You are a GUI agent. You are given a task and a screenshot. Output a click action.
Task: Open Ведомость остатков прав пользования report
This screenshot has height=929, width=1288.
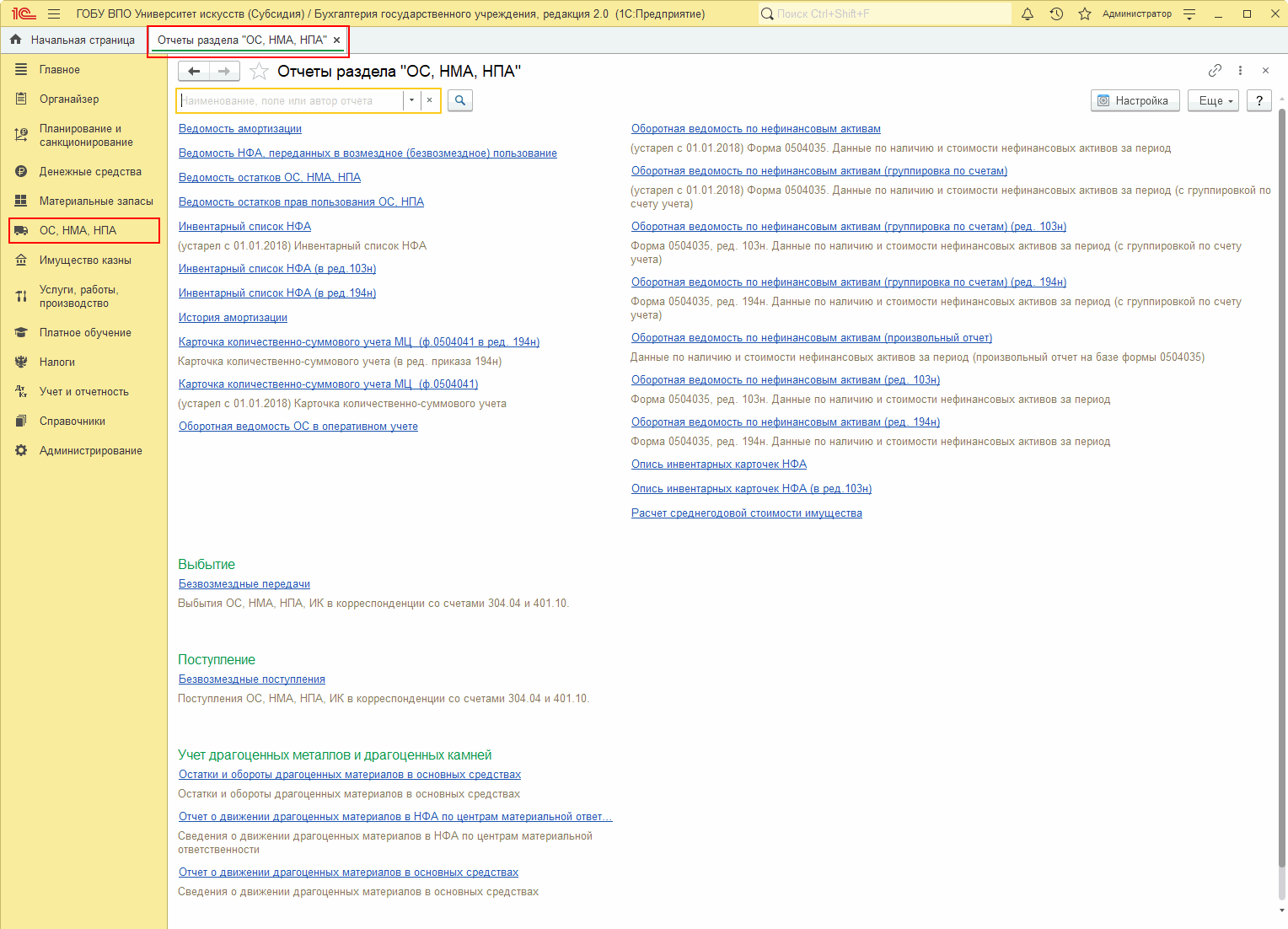pos(301,201)
